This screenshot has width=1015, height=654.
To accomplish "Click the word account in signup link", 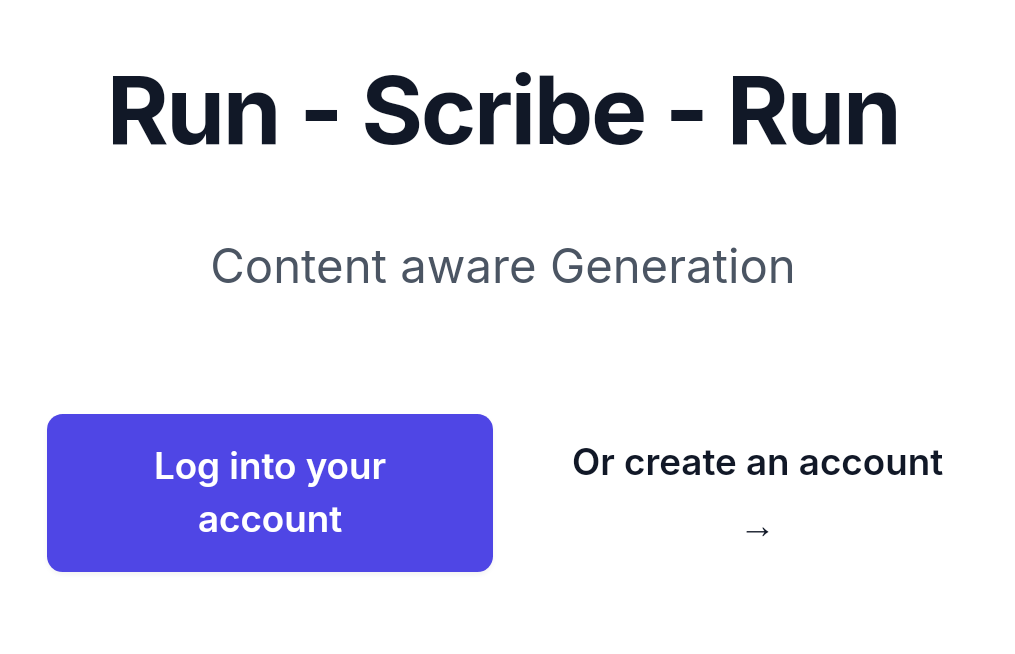I will pos(871,464).
